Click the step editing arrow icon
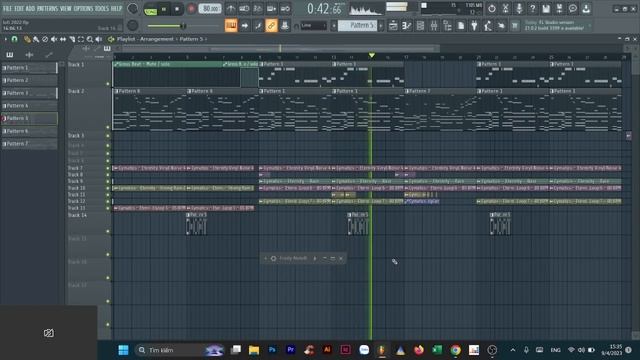Image resolution: width=640 pixels, height=360 pixels. click(244, 26)
